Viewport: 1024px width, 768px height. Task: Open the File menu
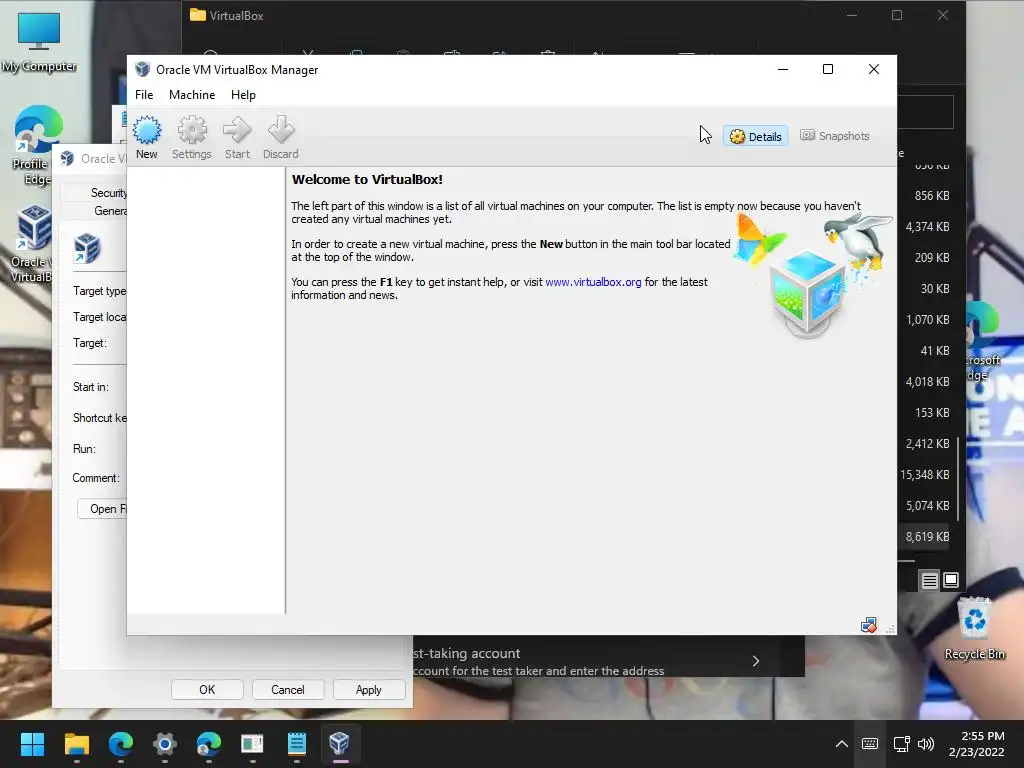[x=144, y=95]
